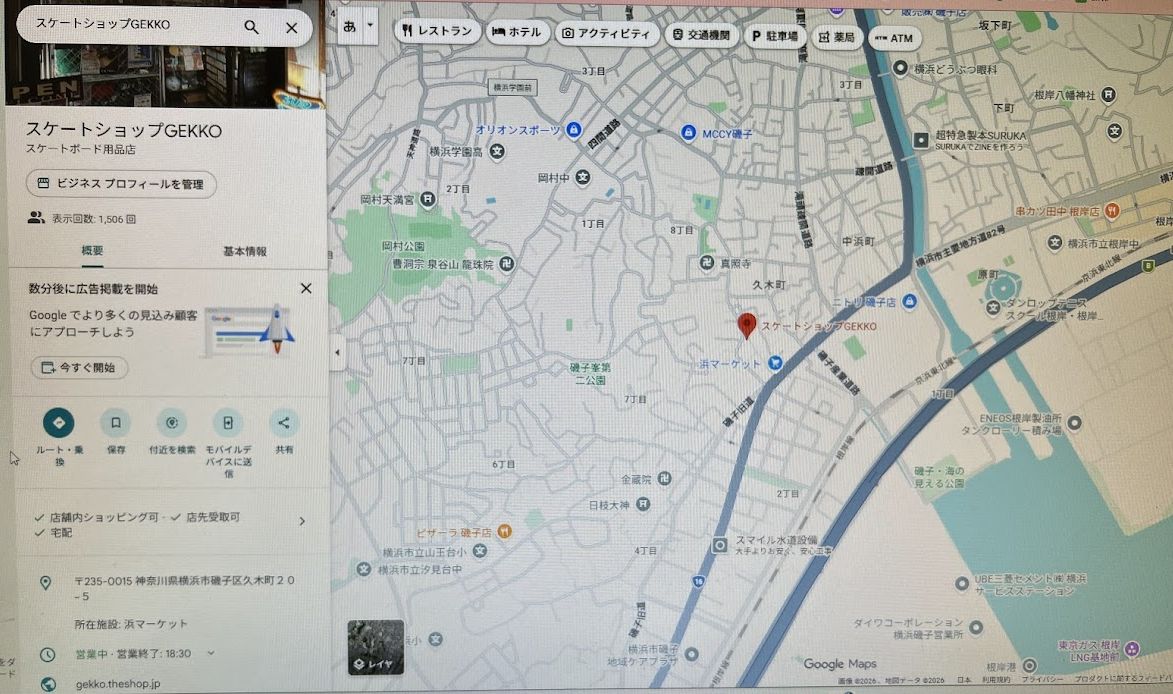
Task: Open the 共有 share icon
Action: click(x=285, y=420)
